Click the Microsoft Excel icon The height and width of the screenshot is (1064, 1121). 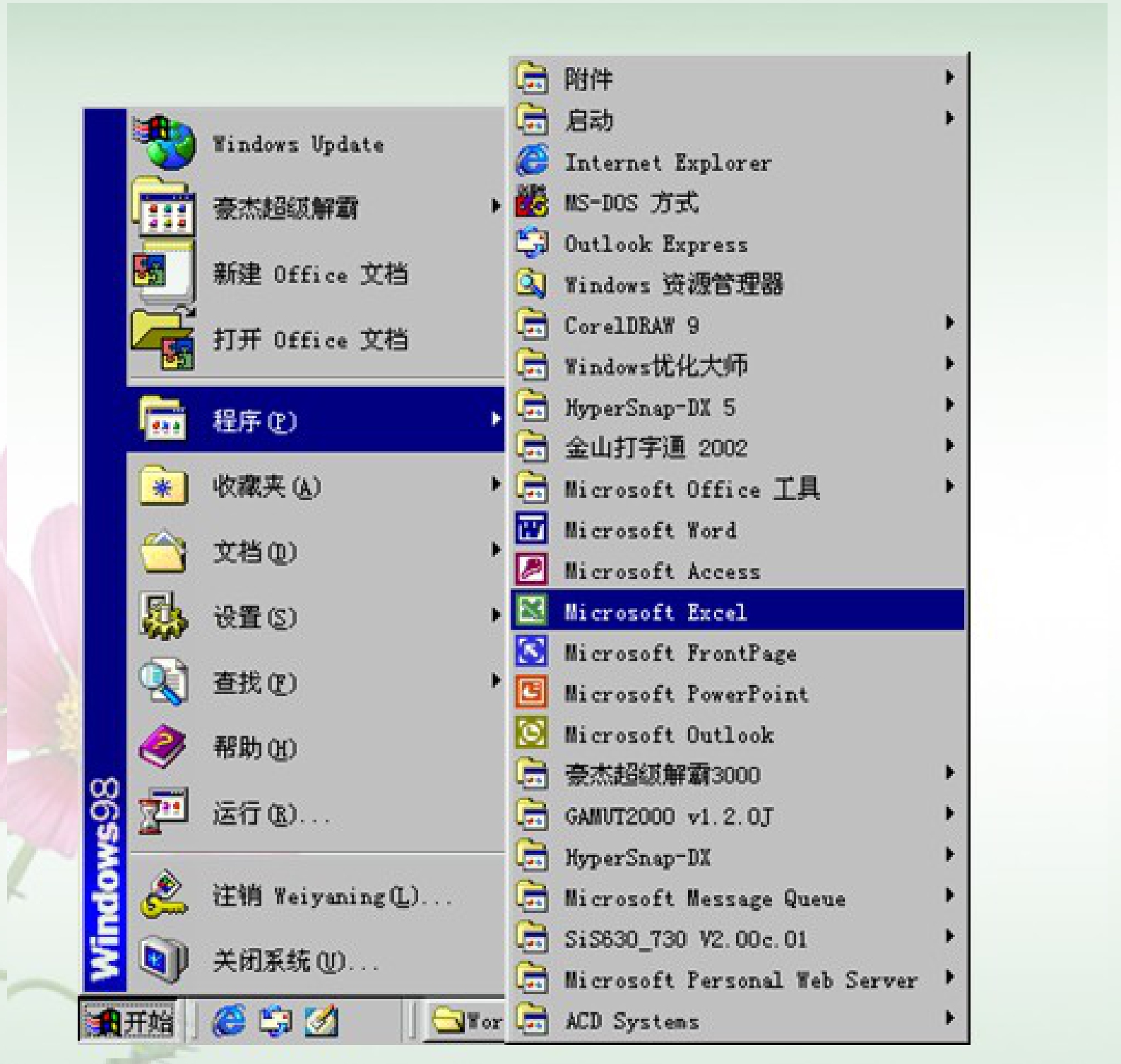click(532, 611)
